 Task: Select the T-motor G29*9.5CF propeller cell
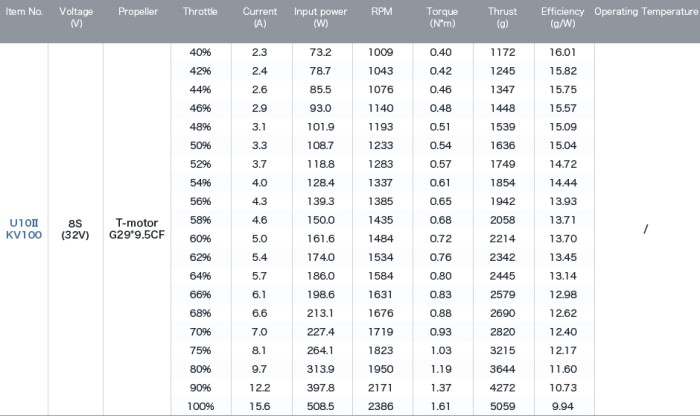[137, 229]
